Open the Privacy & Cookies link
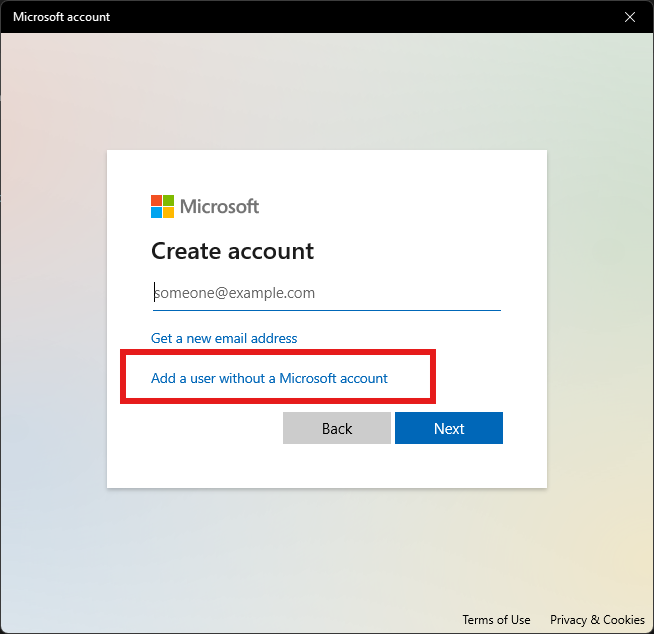 click(597, 620)
